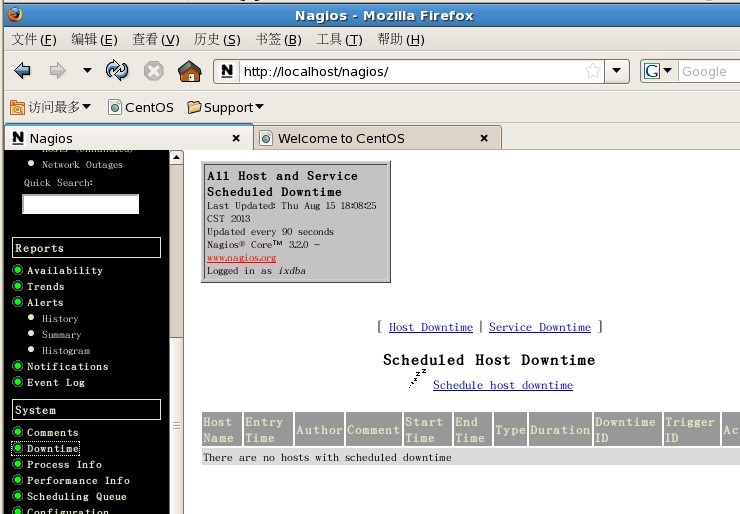Click the sleeping Zzz downtime icon
The width and height of the screenshot is (740, 514).
tap(417, 379)
